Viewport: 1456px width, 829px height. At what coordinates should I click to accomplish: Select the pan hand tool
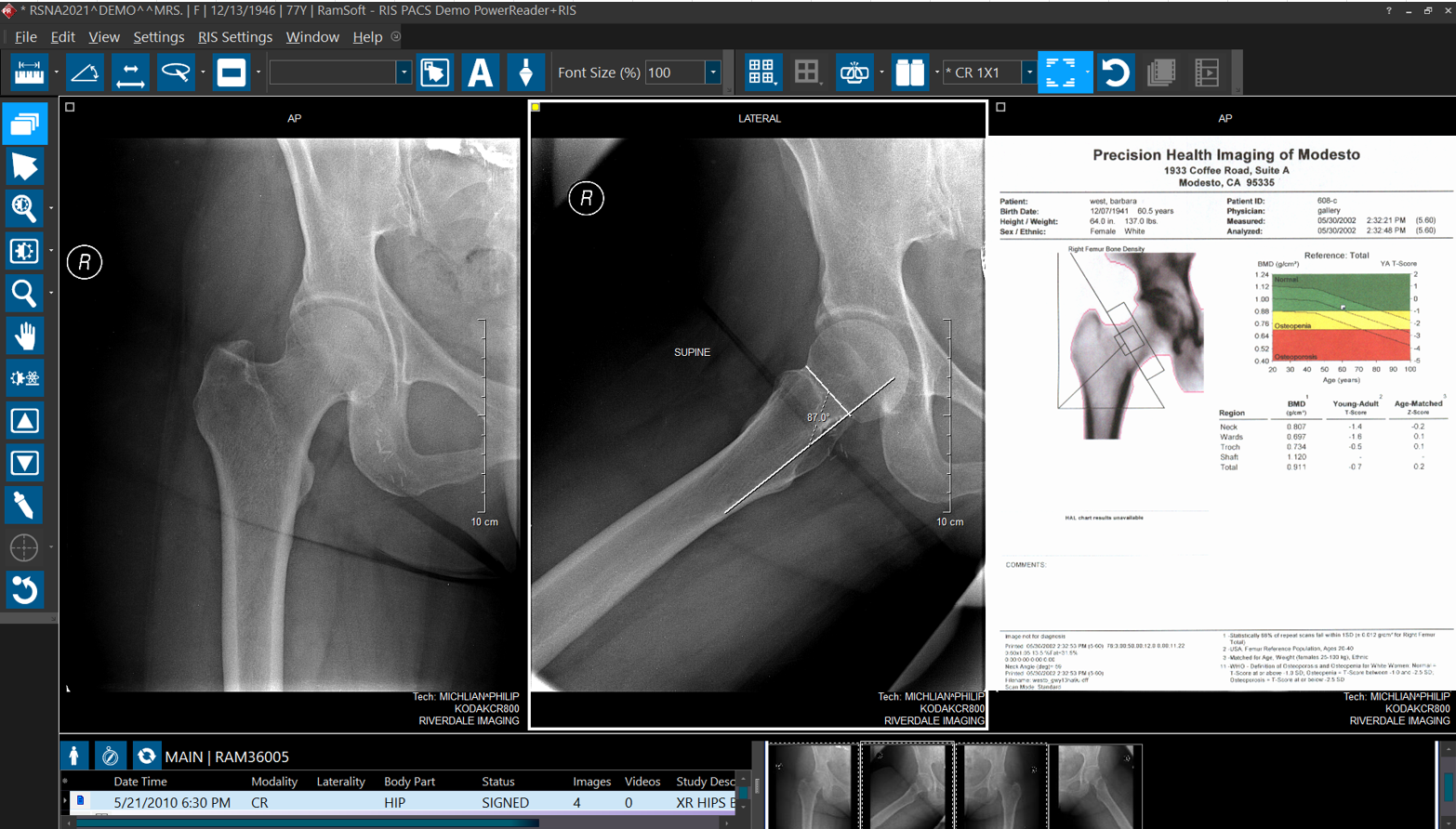tap(24, 336)
